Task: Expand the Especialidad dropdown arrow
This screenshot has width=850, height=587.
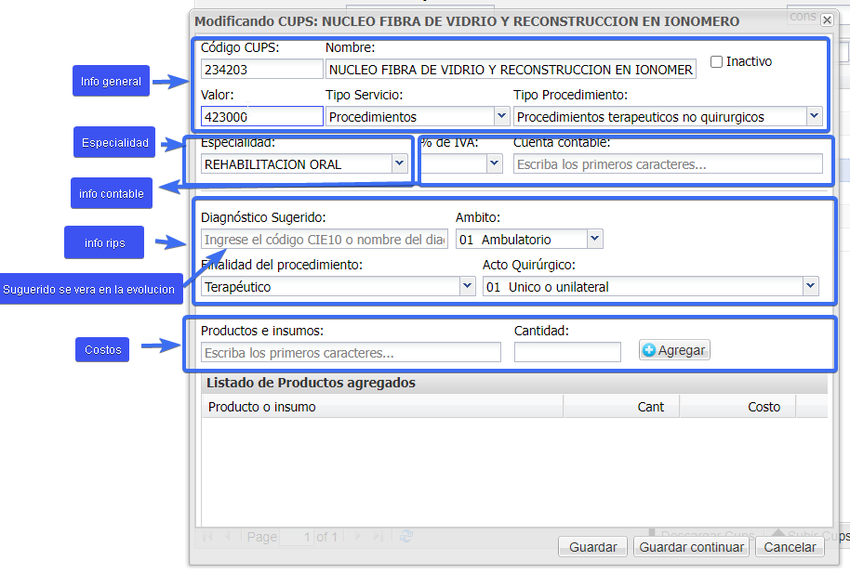Action: (400, 163)
